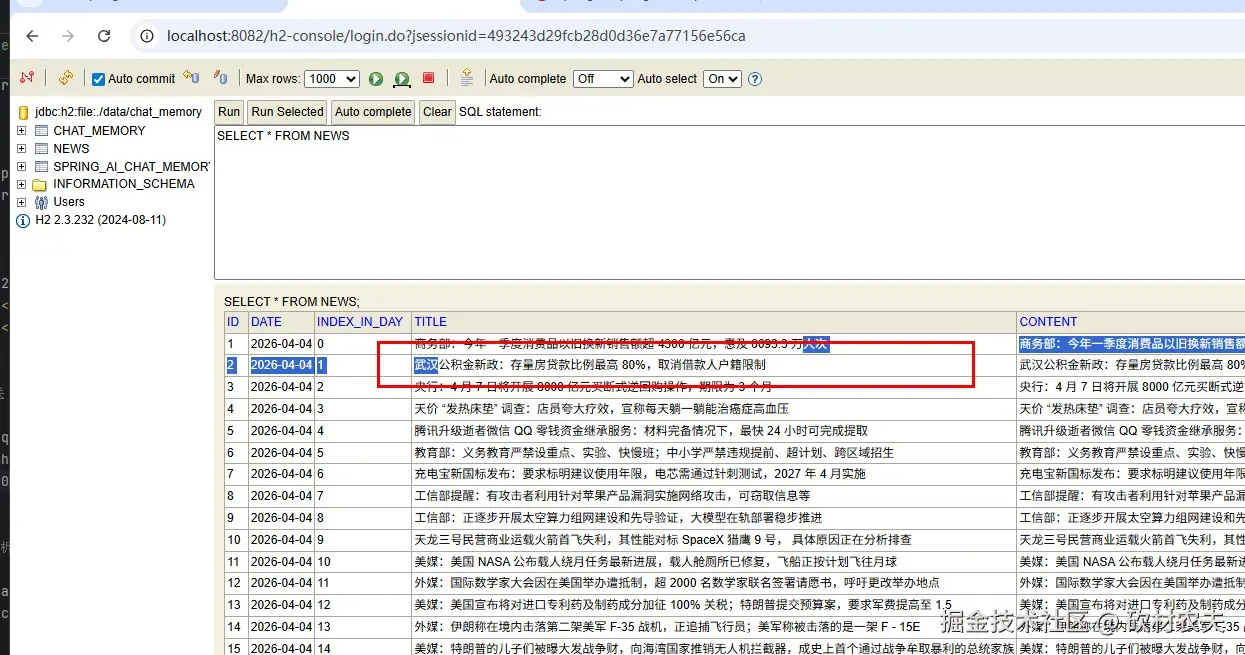The height and width of the screenshot is (655, 1245).
Task: Click the Run Selected button
Action: pos(287,112)
